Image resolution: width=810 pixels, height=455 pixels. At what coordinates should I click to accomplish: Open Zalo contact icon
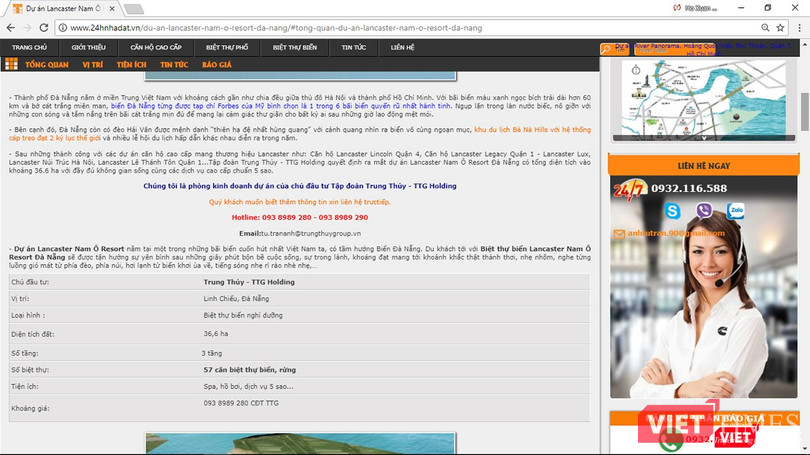(x=736, y=211)
